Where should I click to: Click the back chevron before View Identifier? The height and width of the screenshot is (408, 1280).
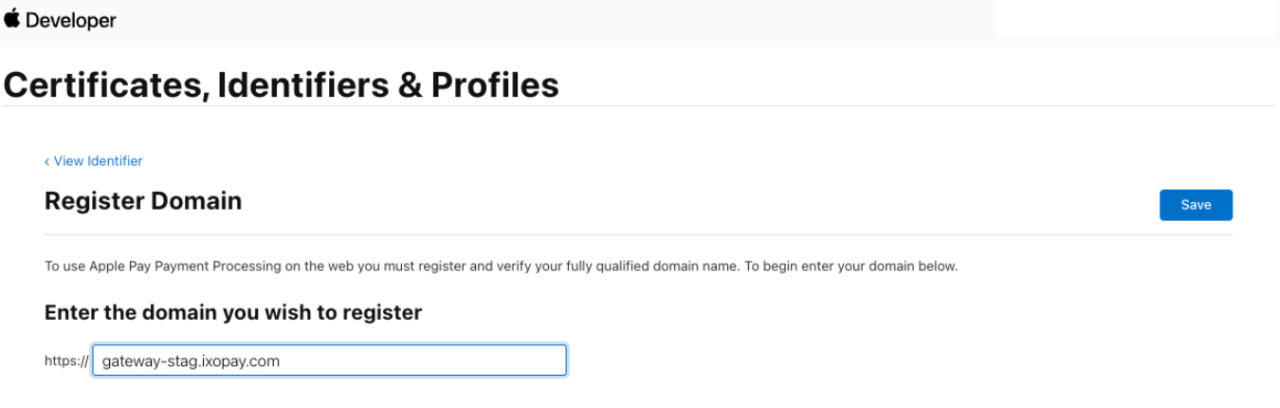[47, 161]
